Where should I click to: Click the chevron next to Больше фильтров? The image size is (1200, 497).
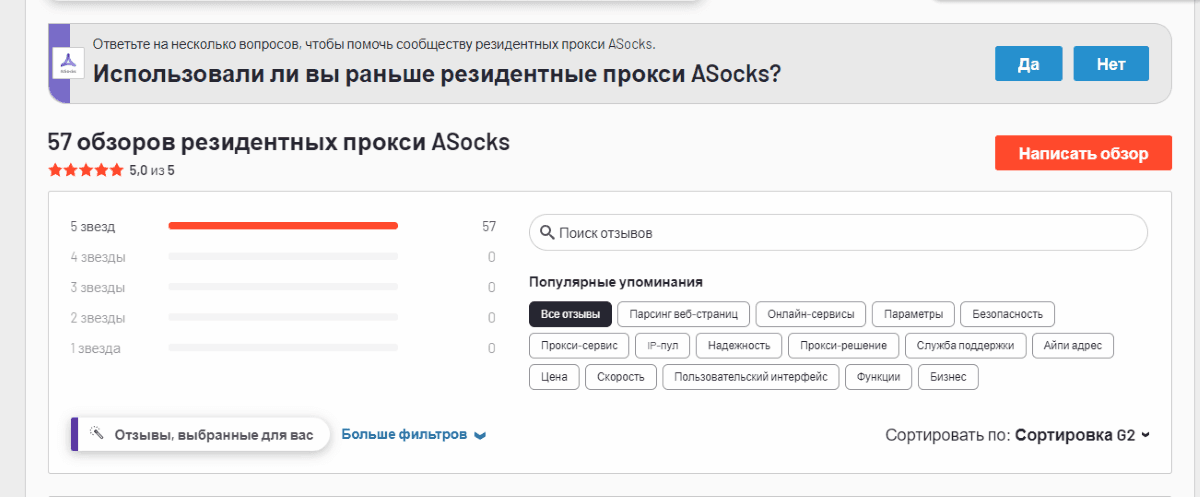tap(480, 435)
